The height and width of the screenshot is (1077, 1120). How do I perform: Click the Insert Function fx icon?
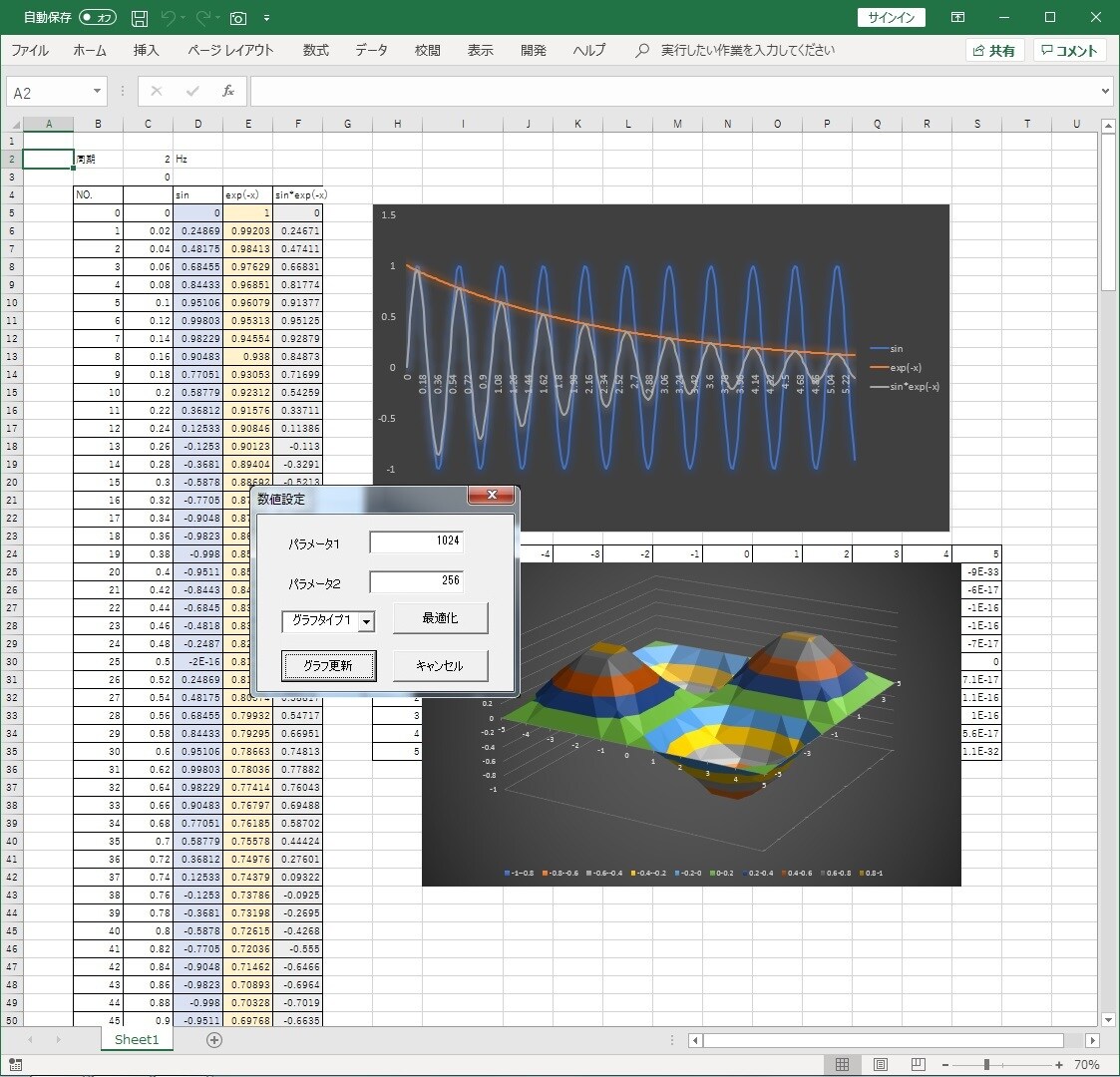(x=228, y=91)
